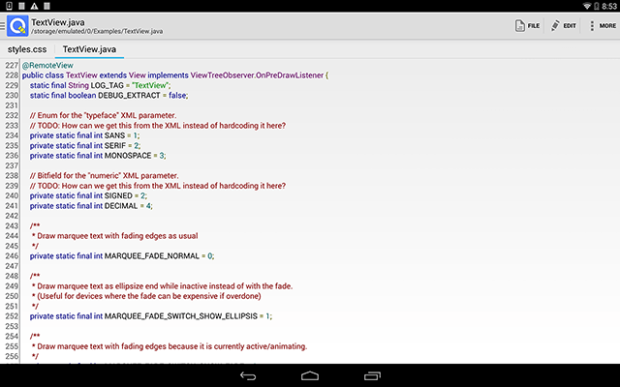Click line number 252 in gutter
This screenshot has height=387, width=620.
point(11,316)
